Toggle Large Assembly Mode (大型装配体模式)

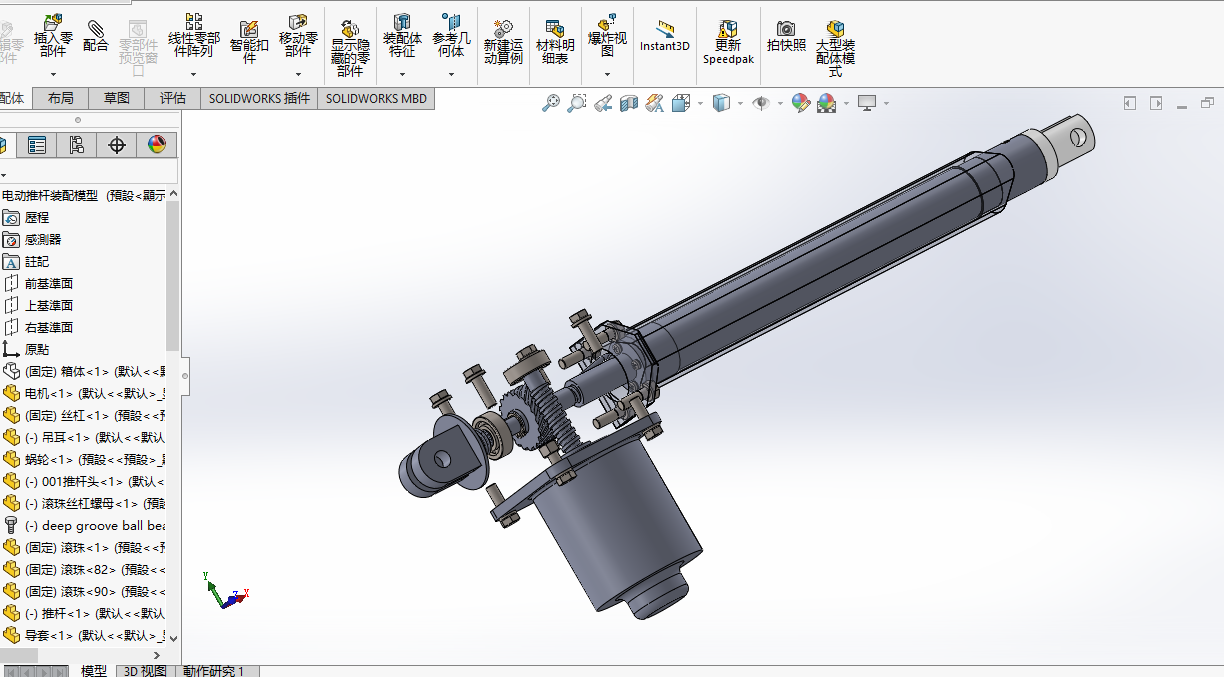pyautogui.click(x=835, y=49)
